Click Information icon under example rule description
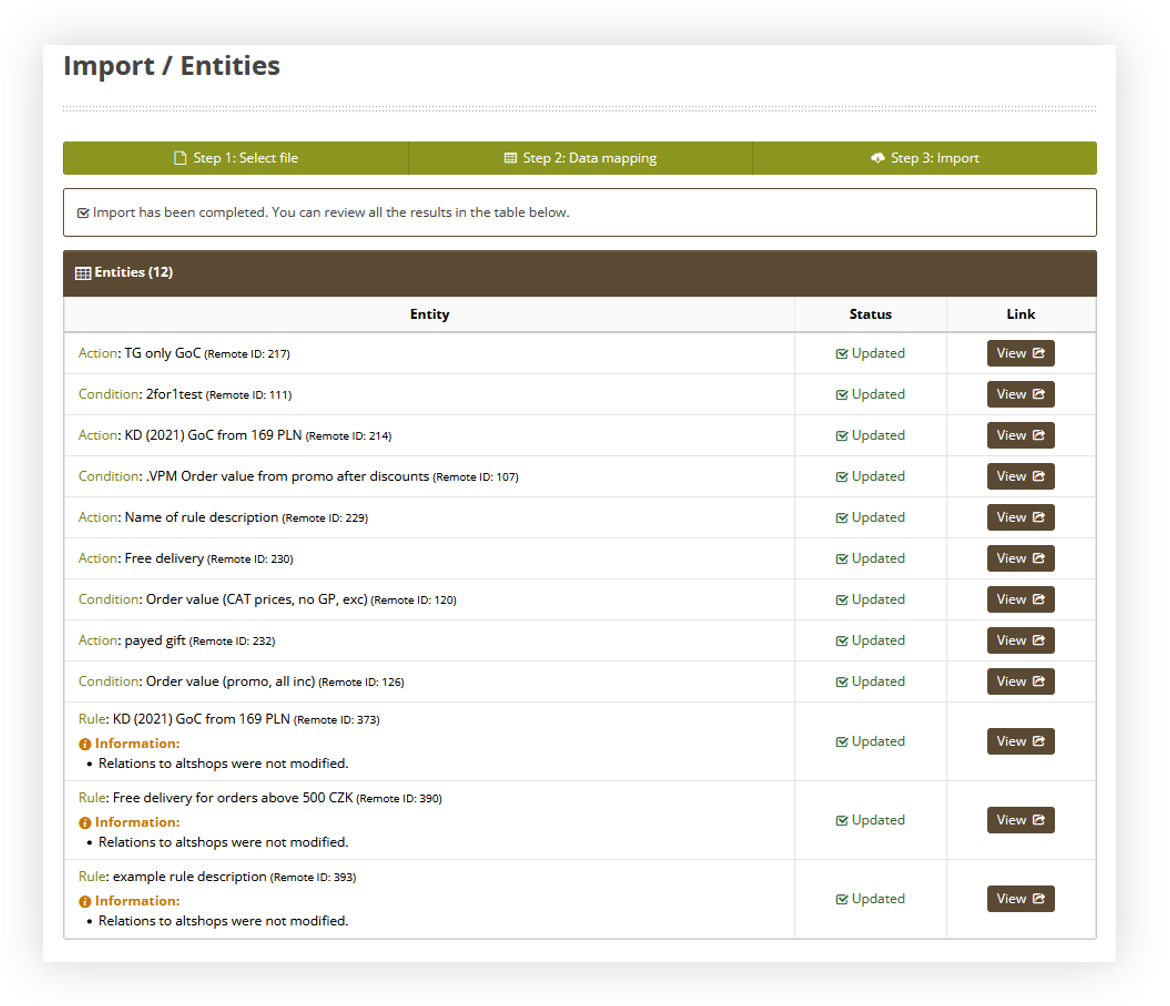Screen dimensions: 1170x1006 point(85,902)
